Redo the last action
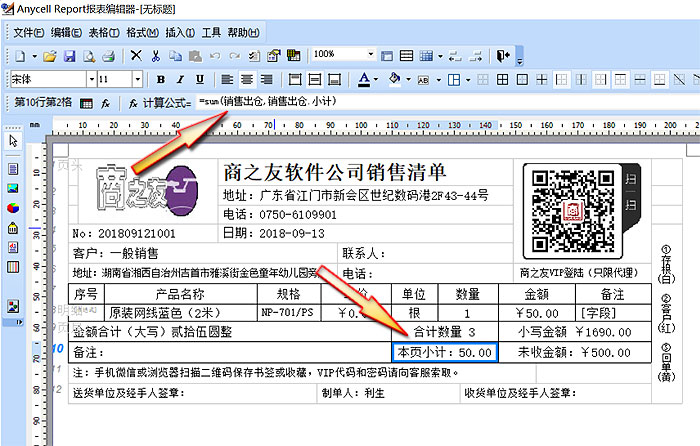The width and height of the screenshot is (700, 446). (234, 56)
